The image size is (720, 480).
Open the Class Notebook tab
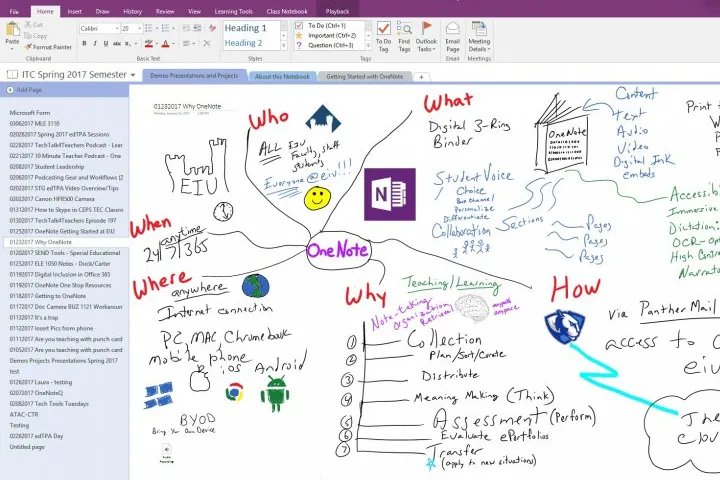point(287,11)
